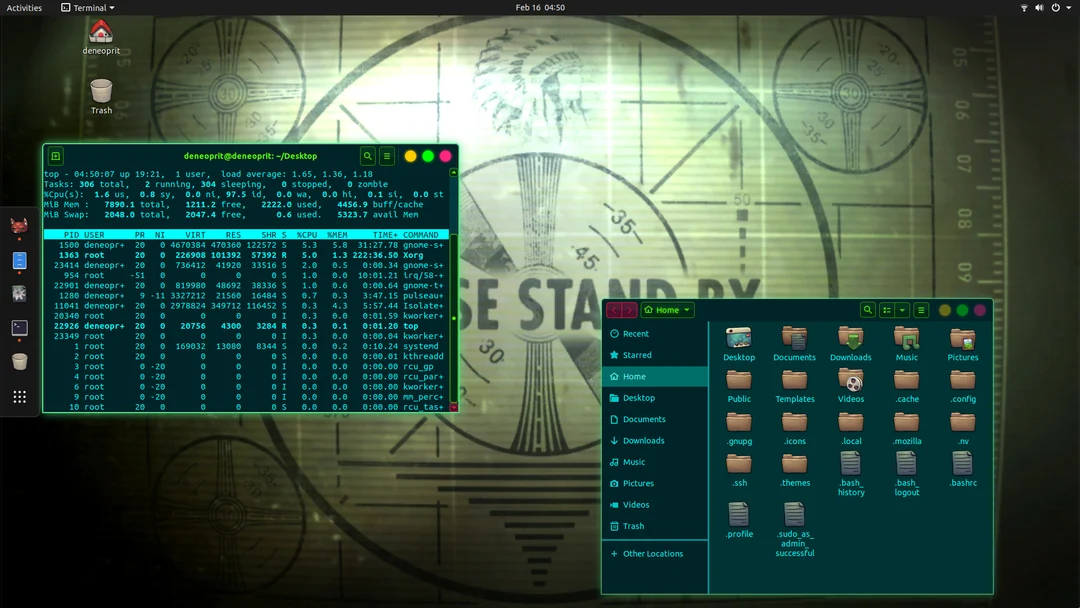Select Starred in the sidebar
This screenshot has height=608, width=1080.
click(640, 355)
